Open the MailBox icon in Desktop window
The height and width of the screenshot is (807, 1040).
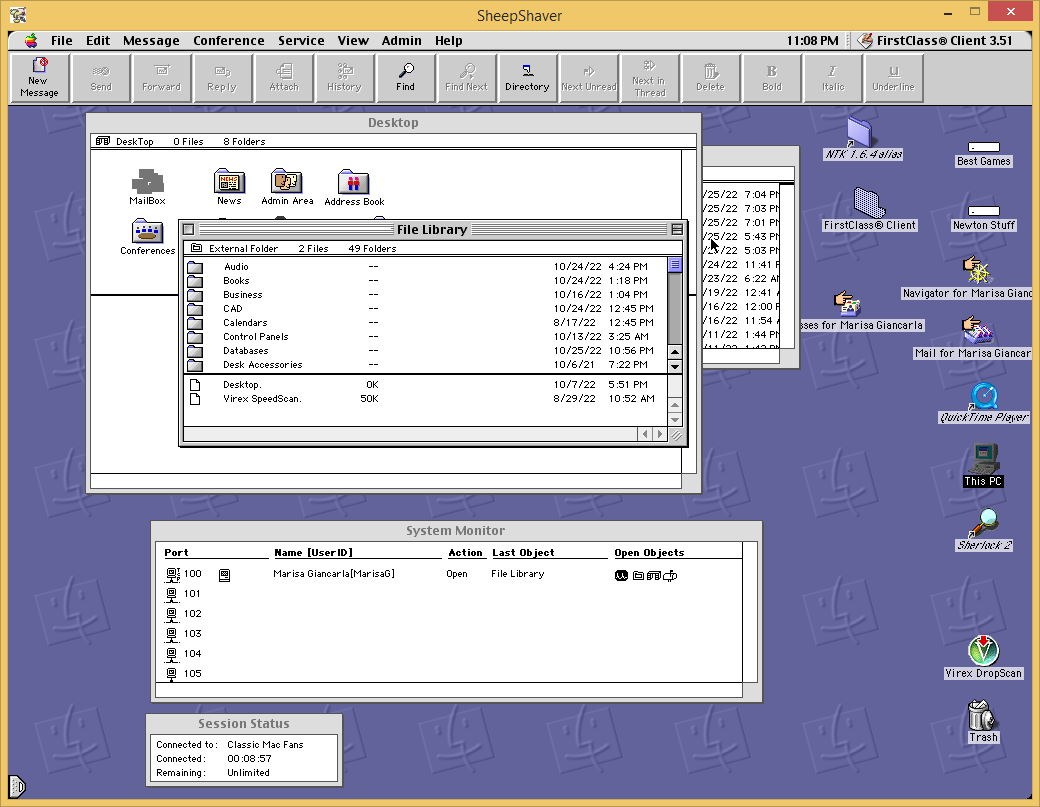pos(147,186)
